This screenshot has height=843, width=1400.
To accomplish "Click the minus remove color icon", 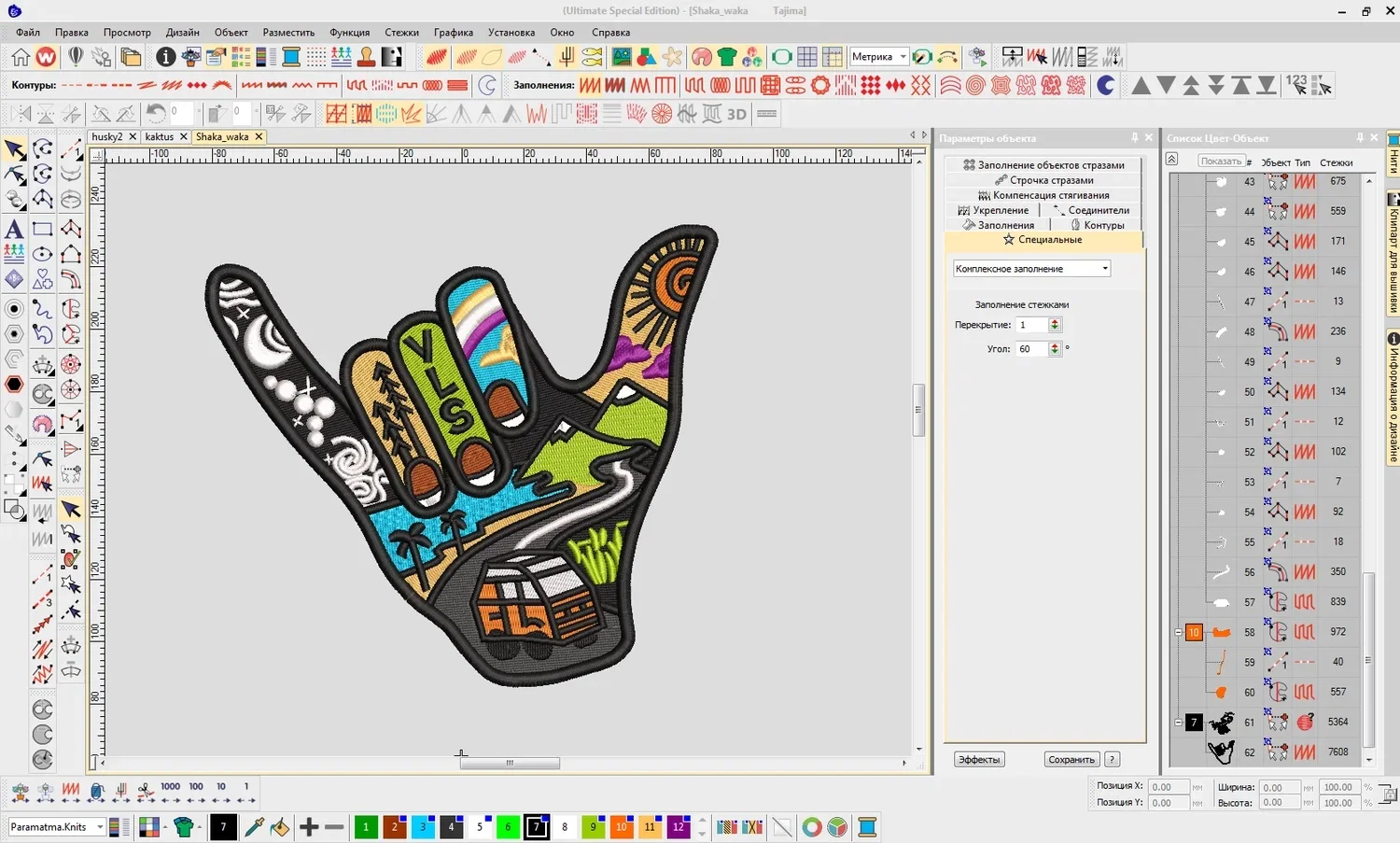I will tap(334, 827).
